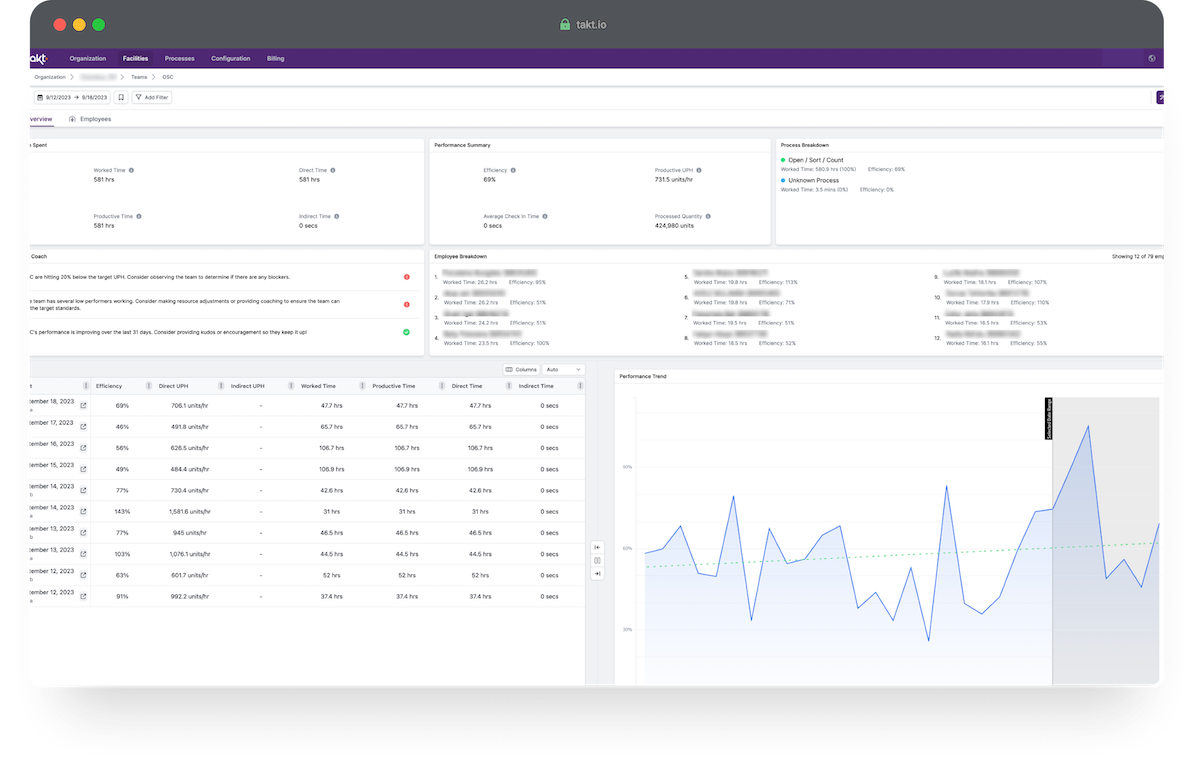This screenshot has width=1200, height=771.
Task: Open the Indirect UPH column header menu
Action: pyautogui.click(x=289, y=386)
